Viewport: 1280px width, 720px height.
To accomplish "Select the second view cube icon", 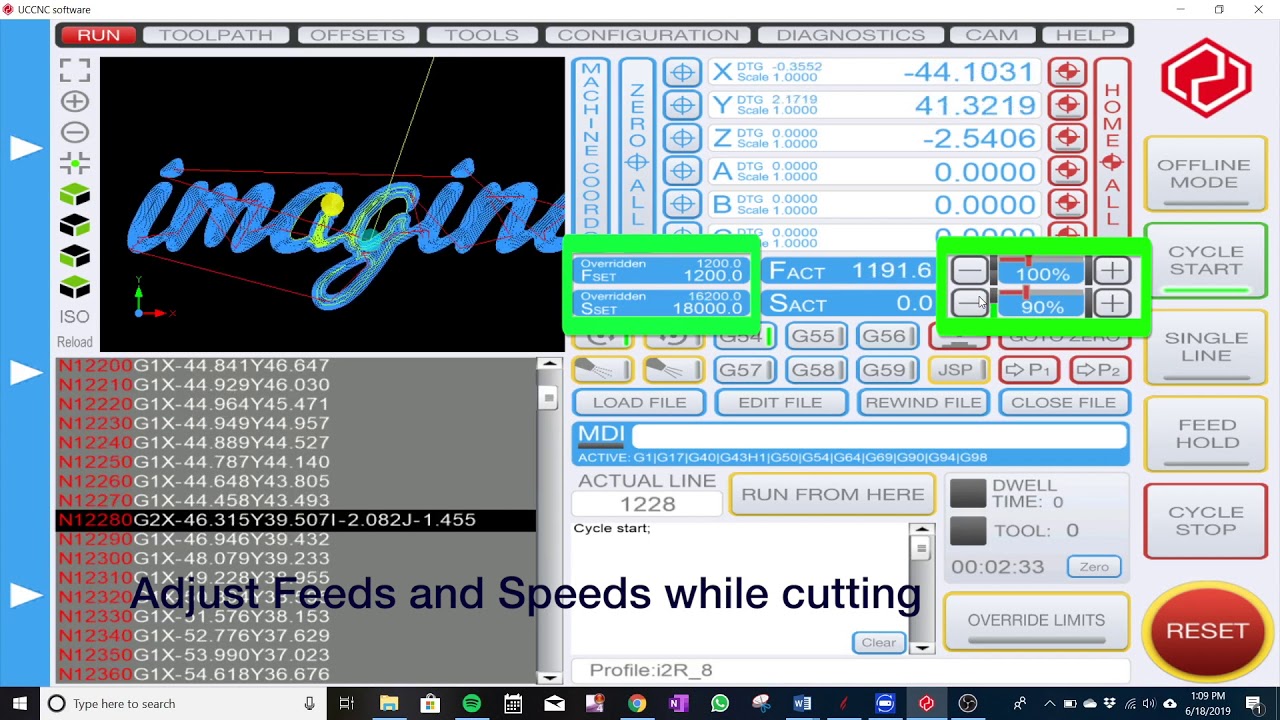I will coord(75,226).
